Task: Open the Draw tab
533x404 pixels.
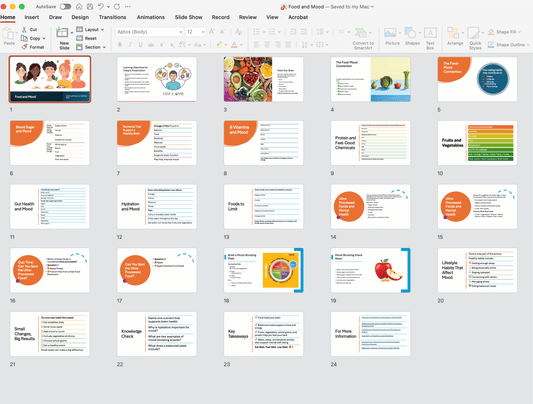Action: [55, 17]
